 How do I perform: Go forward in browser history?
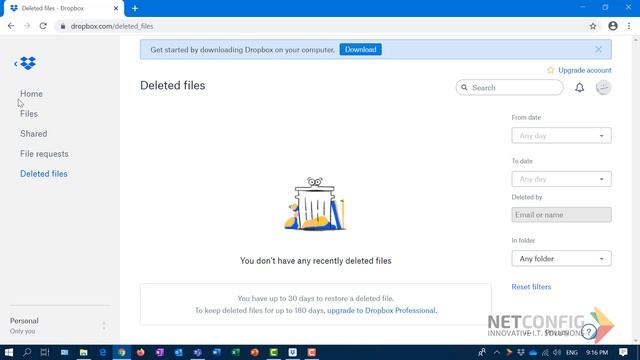click(x=27, y=26)
